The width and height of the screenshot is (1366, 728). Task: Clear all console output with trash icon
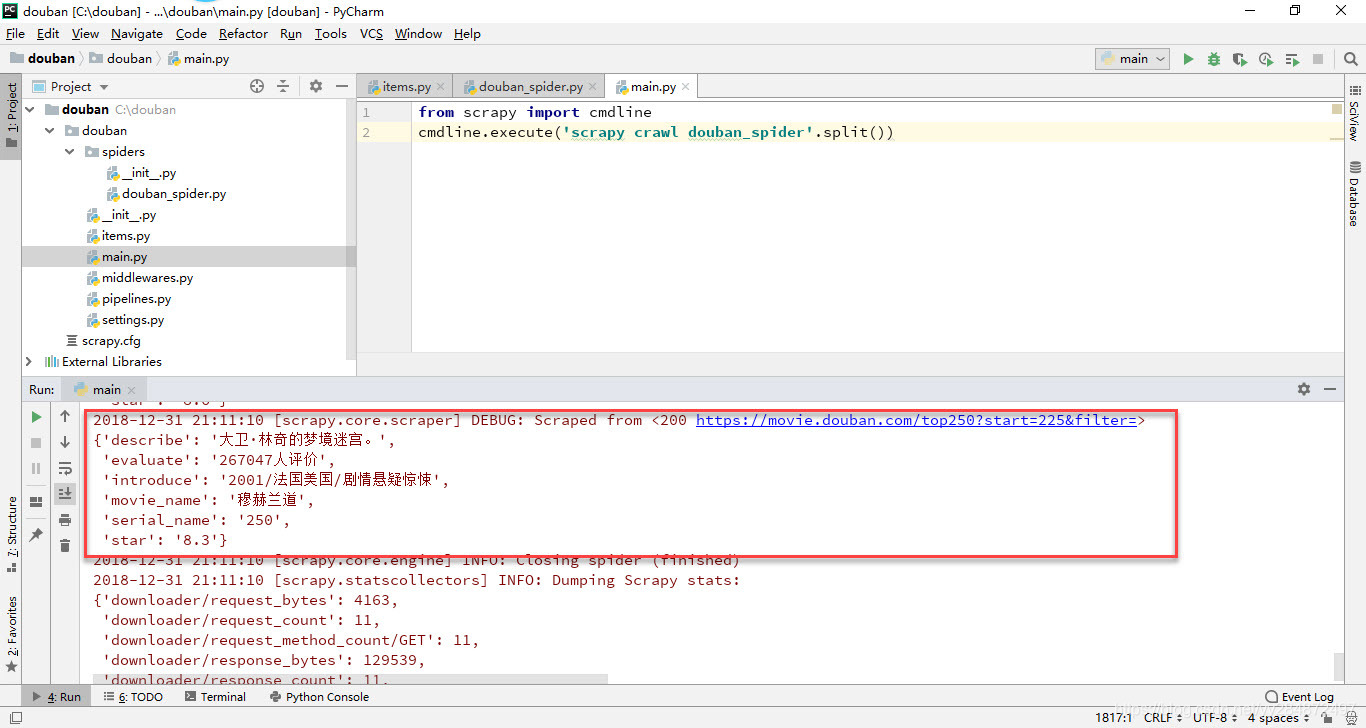point(65,545)
